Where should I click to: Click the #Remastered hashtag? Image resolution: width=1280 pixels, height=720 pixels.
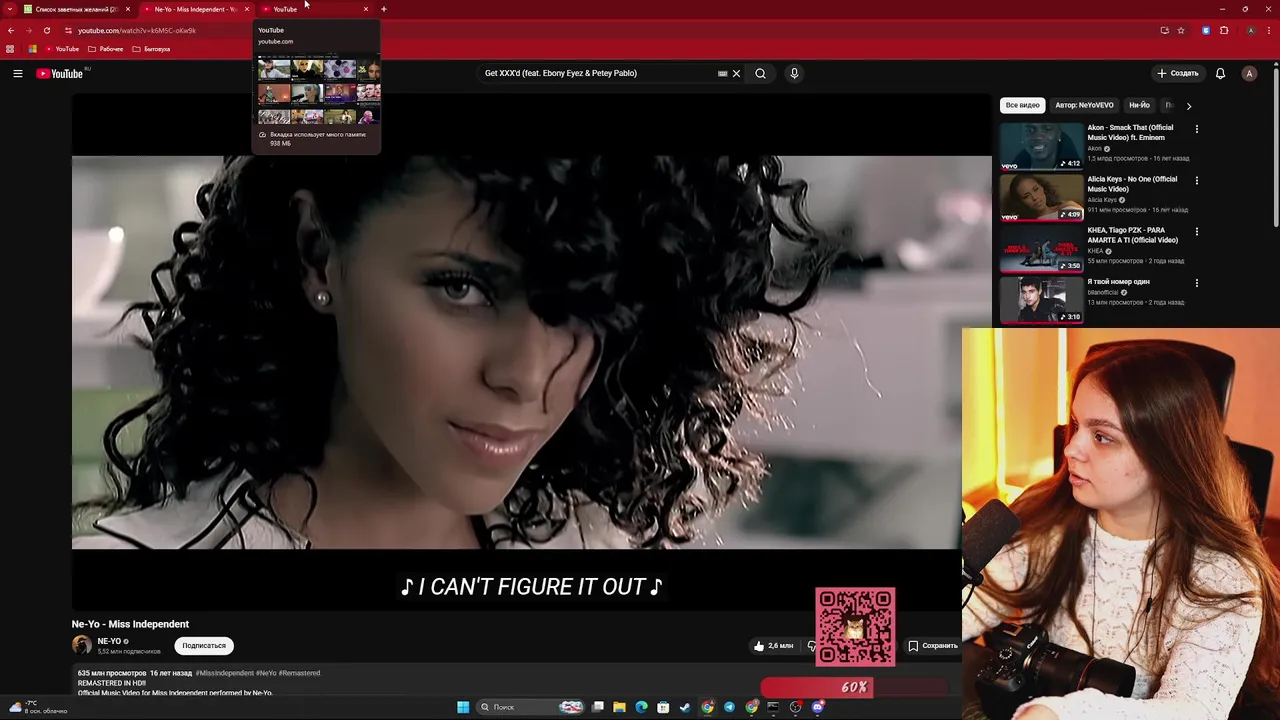click(x=299, y=673)
